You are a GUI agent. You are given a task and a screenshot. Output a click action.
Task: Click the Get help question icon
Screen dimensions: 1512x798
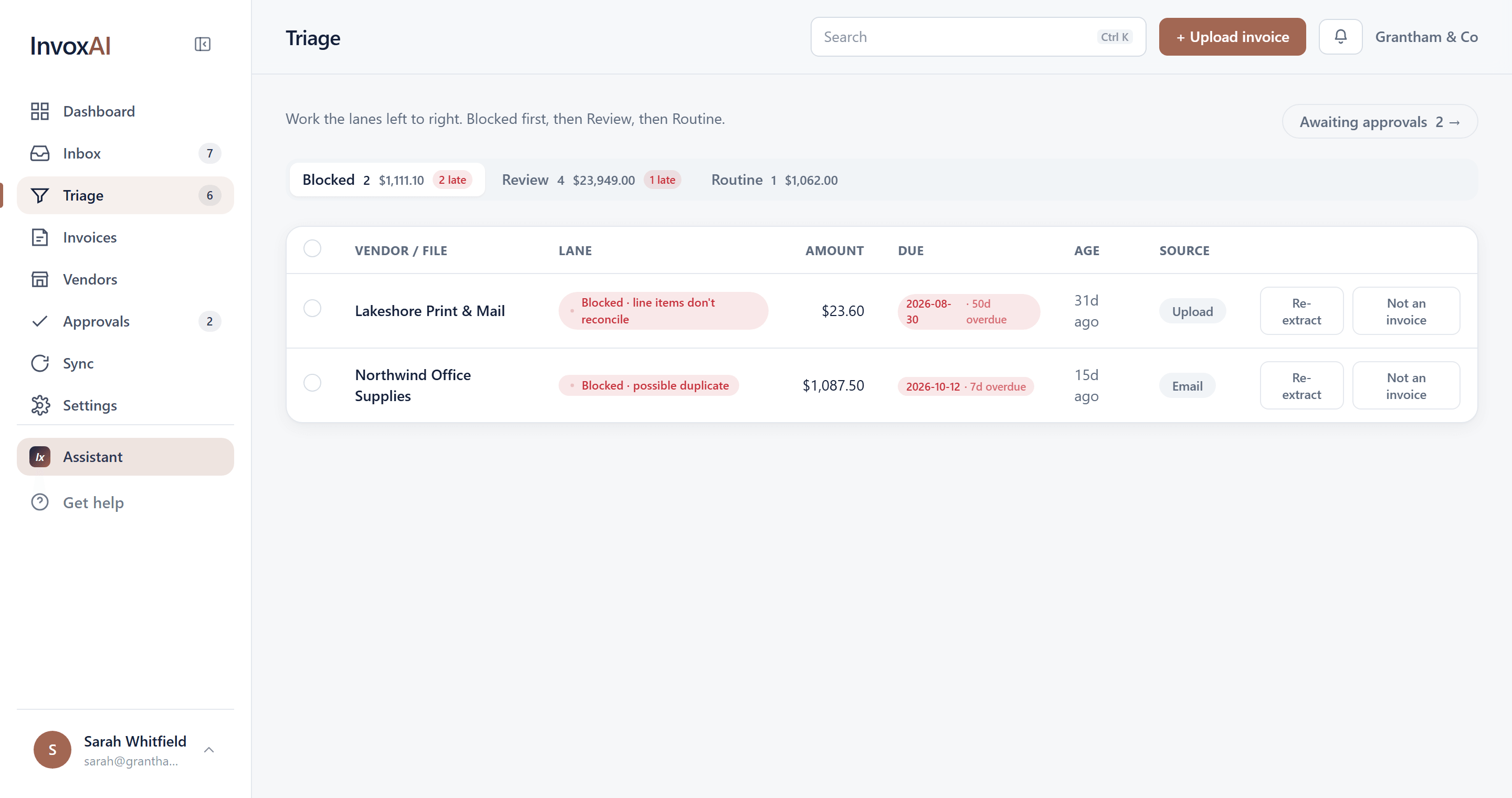pos(40,503)
